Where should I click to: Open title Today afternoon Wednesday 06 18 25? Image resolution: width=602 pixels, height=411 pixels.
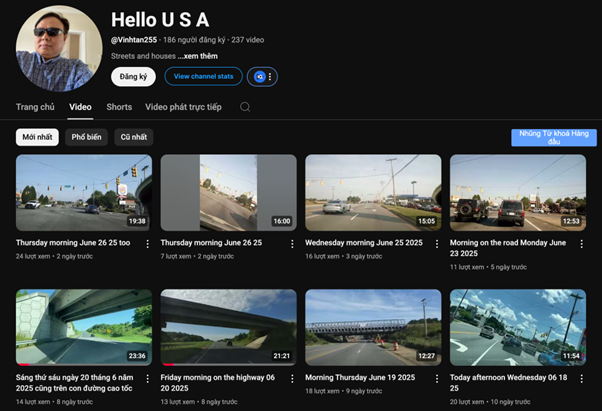[509, 383]
